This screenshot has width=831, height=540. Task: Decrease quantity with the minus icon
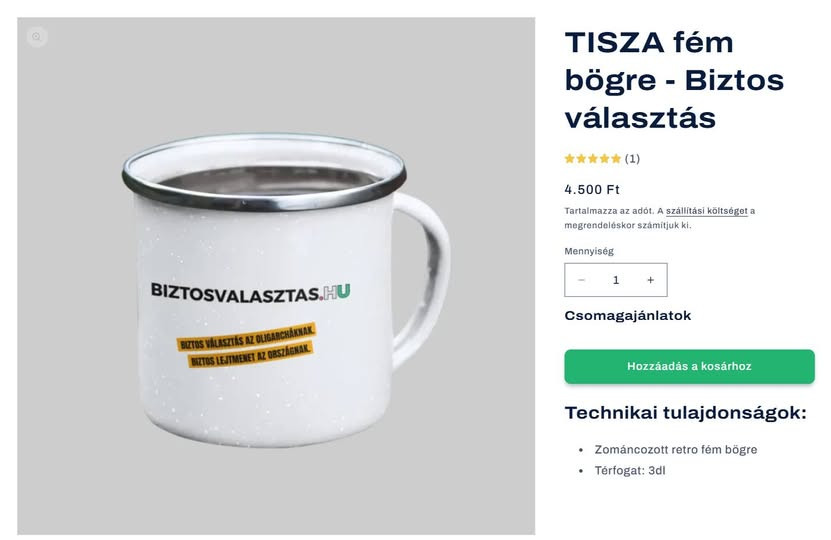click(581, 280)
